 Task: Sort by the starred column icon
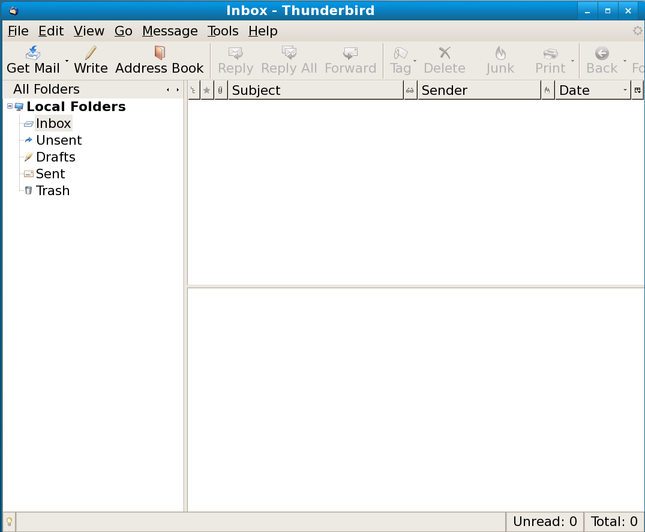pyautogui.click(x=207, y=90)
